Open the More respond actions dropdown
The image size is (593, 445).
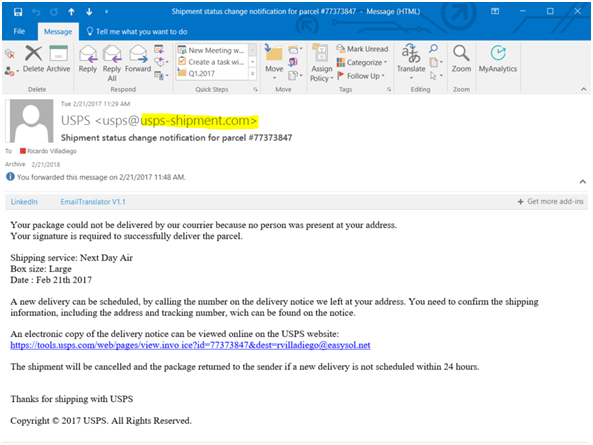tap(161, 75)
